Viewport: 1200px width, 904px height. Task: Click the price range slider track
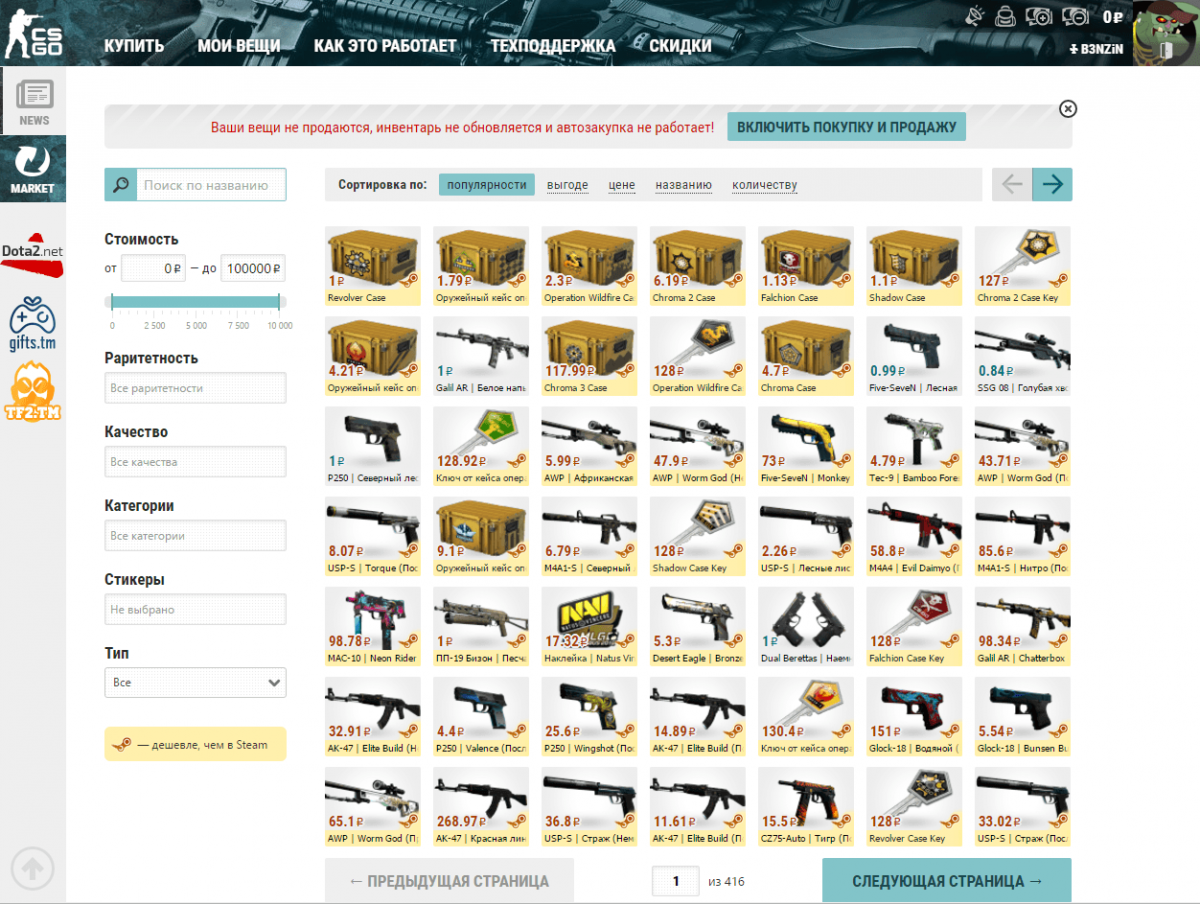[x=195, y=302]
